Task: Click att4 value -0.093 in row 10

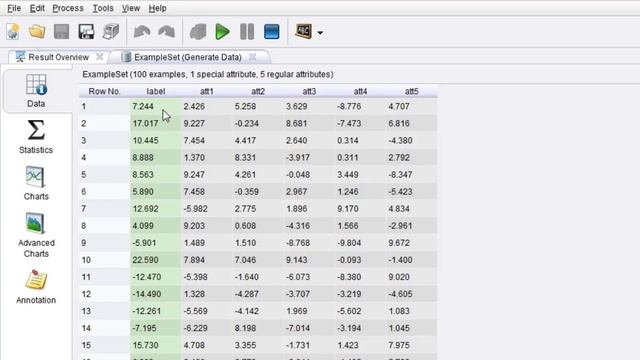Action: pos(349,260)
